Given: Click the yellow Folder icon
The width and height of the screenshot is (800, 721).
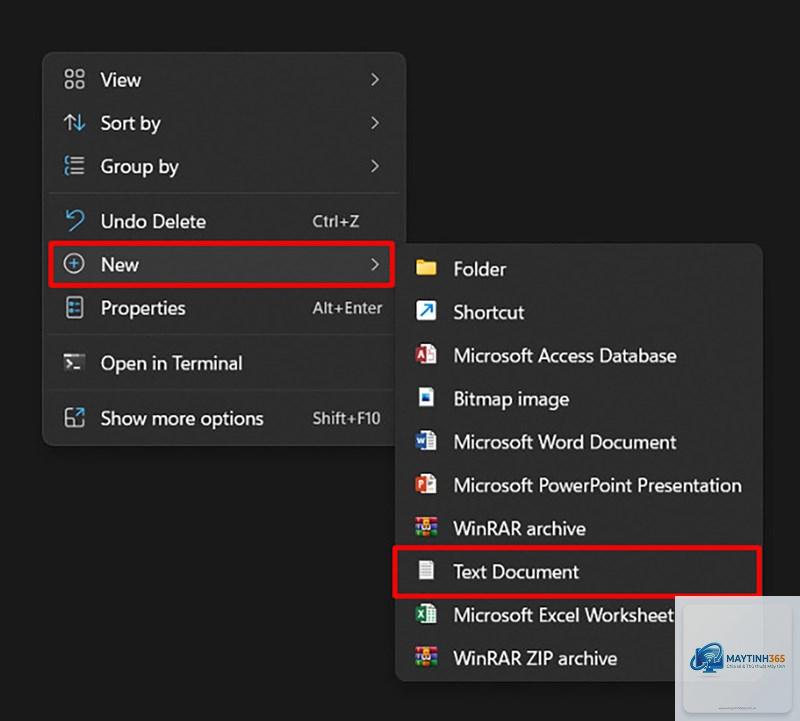Looking at the screenshot, I should tap(426, 267).
